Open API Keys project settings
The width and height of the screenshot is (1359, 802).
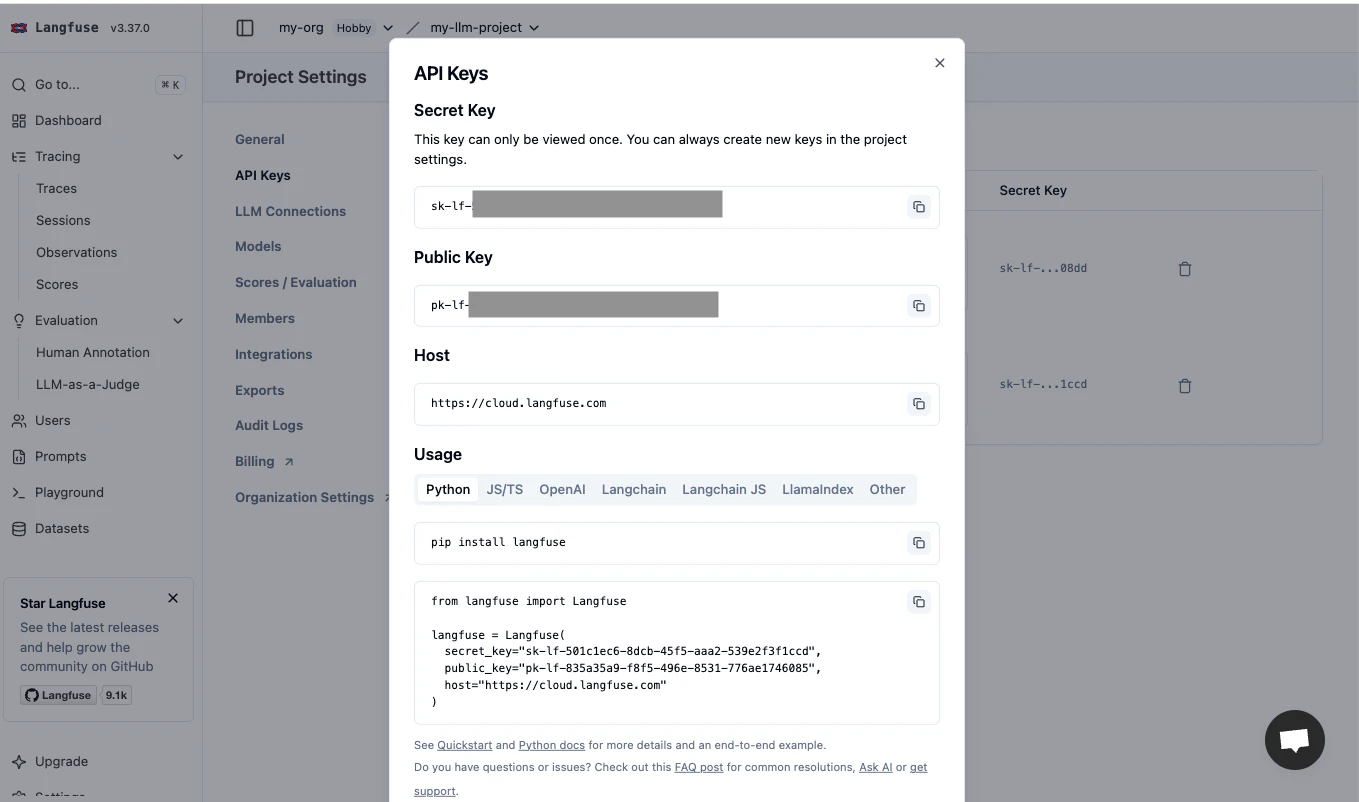coord(263,176)
